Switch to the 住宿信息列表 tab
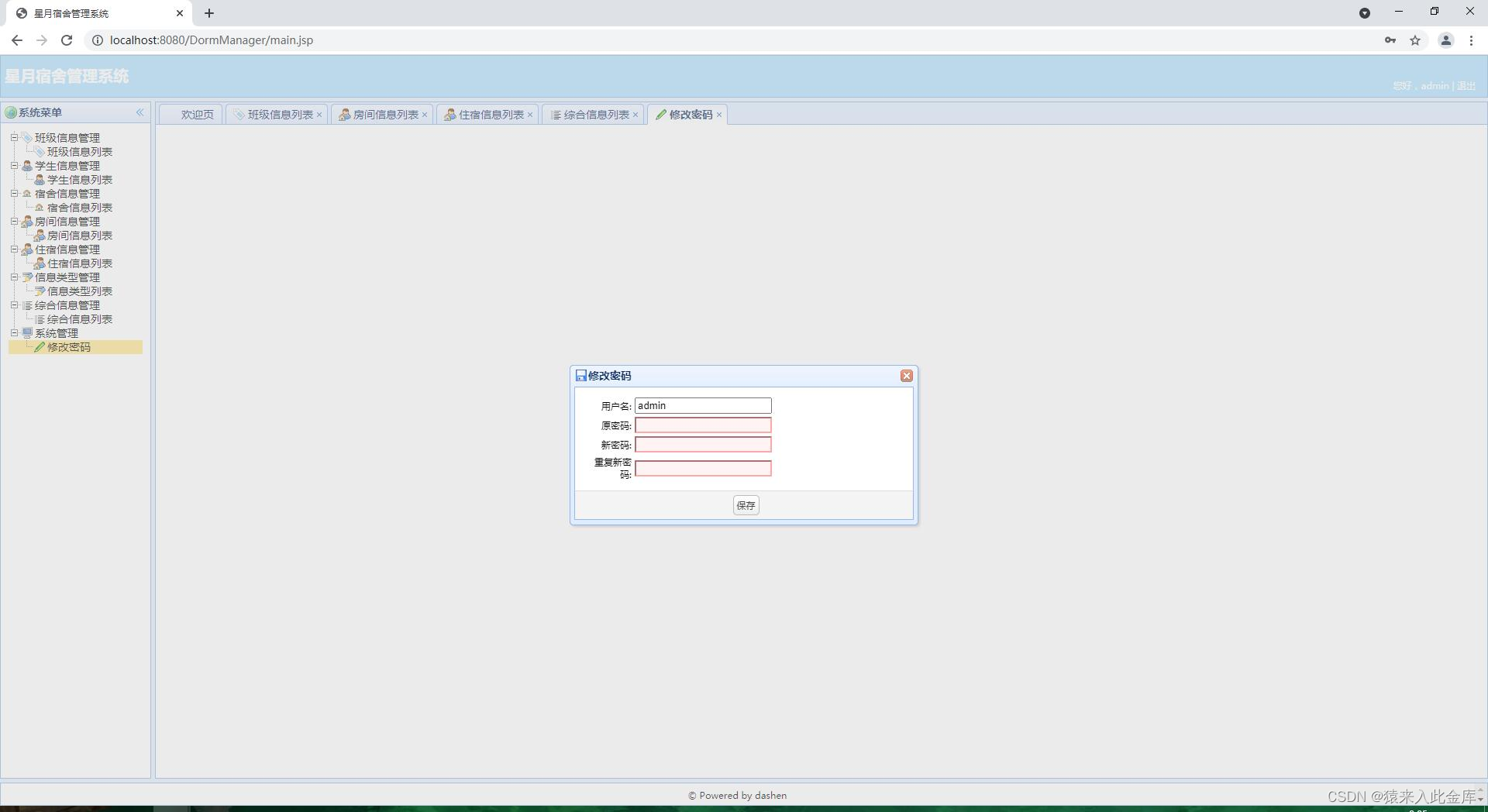Screen dimensions: 1488x812 coord(486,115)
